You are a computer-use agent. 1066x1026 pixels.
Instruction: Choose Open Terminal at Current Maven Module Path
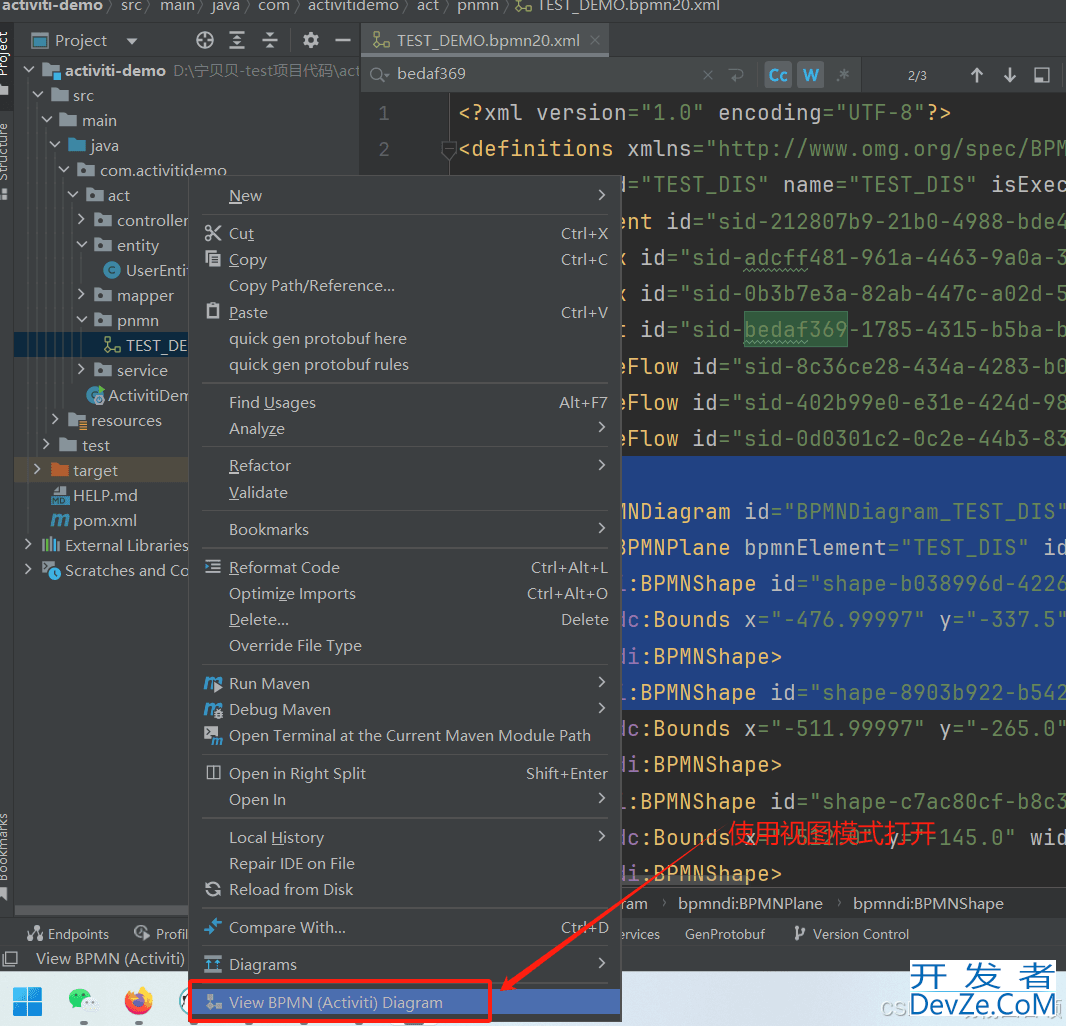coord(405,736)
